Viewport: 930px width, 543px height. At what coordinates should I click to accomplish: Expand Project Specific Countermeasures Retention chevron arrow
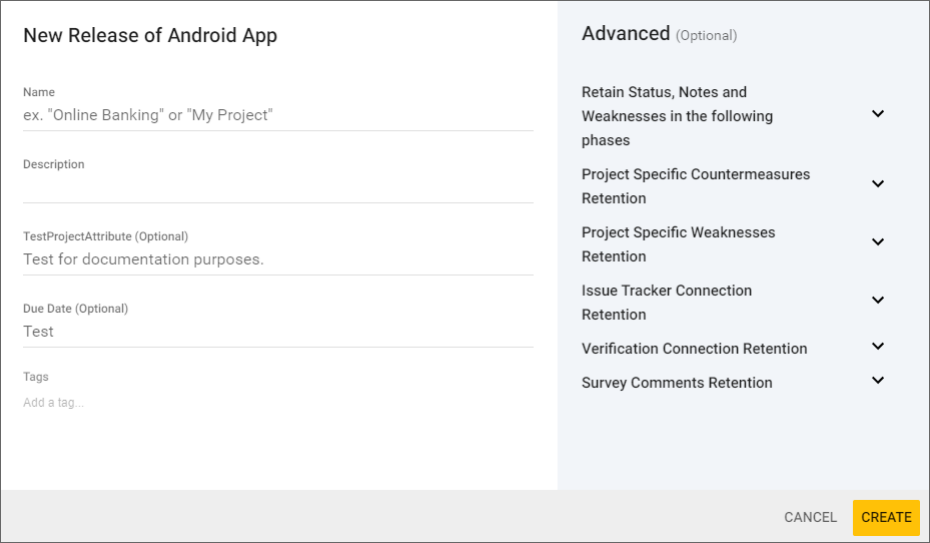pyautogui.click(x=877, y=184)
